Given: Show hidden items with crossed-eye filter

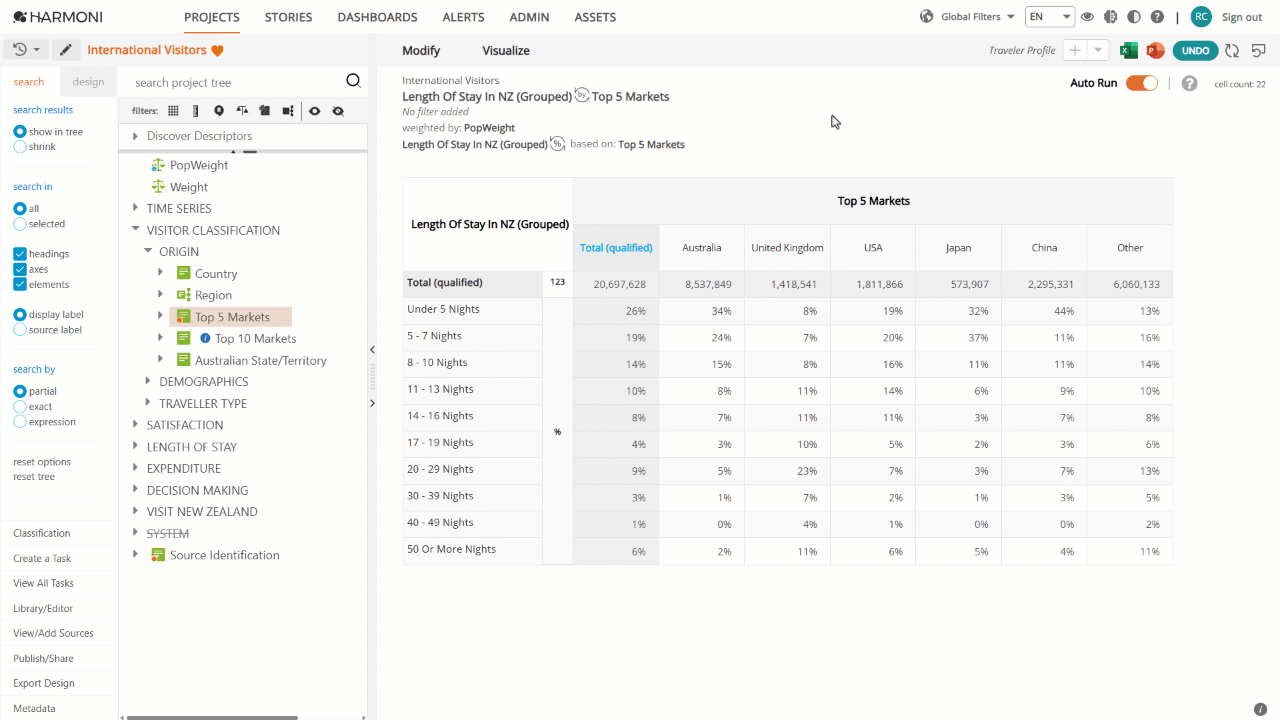Looking at the screenshot, I should (338, 111).
